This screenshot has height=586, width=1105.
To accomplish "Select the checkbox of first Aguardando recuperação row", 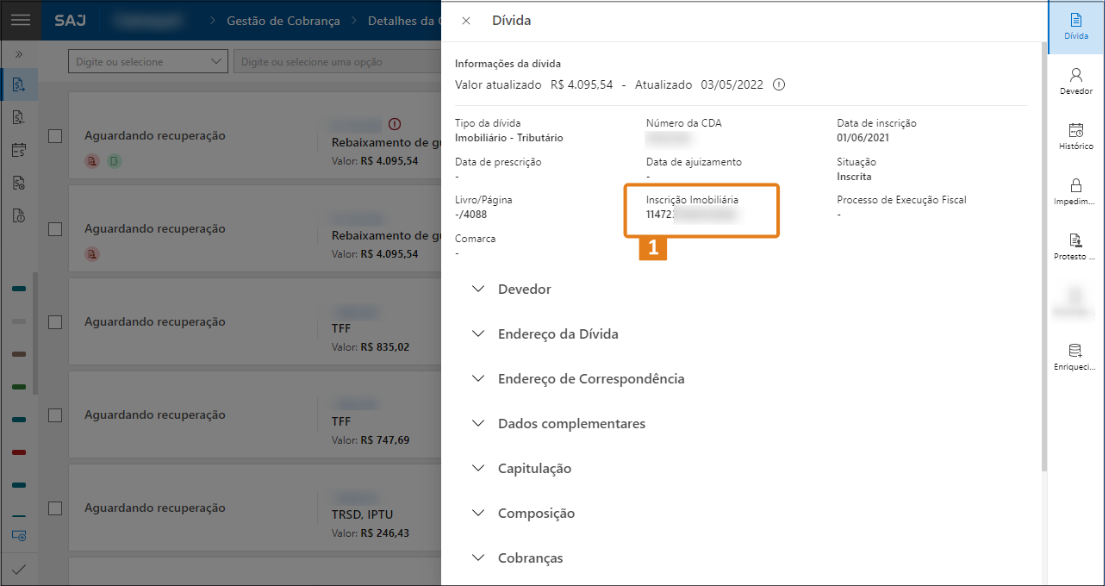I will click(56, 136).
